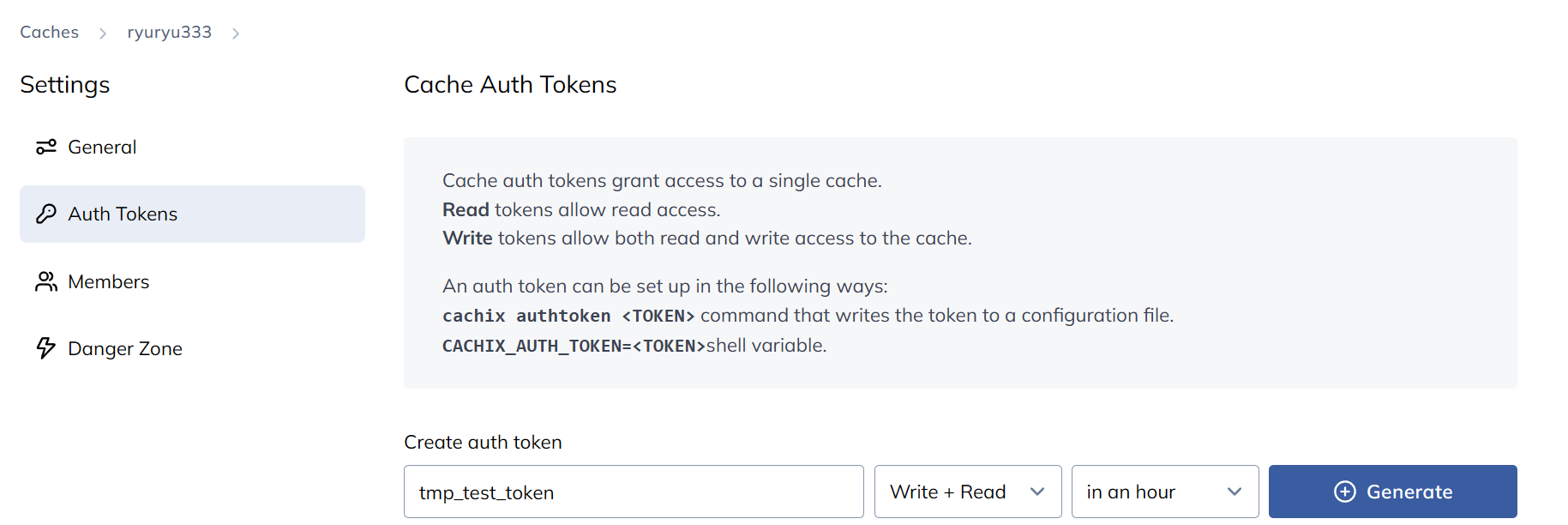Click the Cache Auth Tokens heading
This screenshot has width=1568, height=525.
510,85
